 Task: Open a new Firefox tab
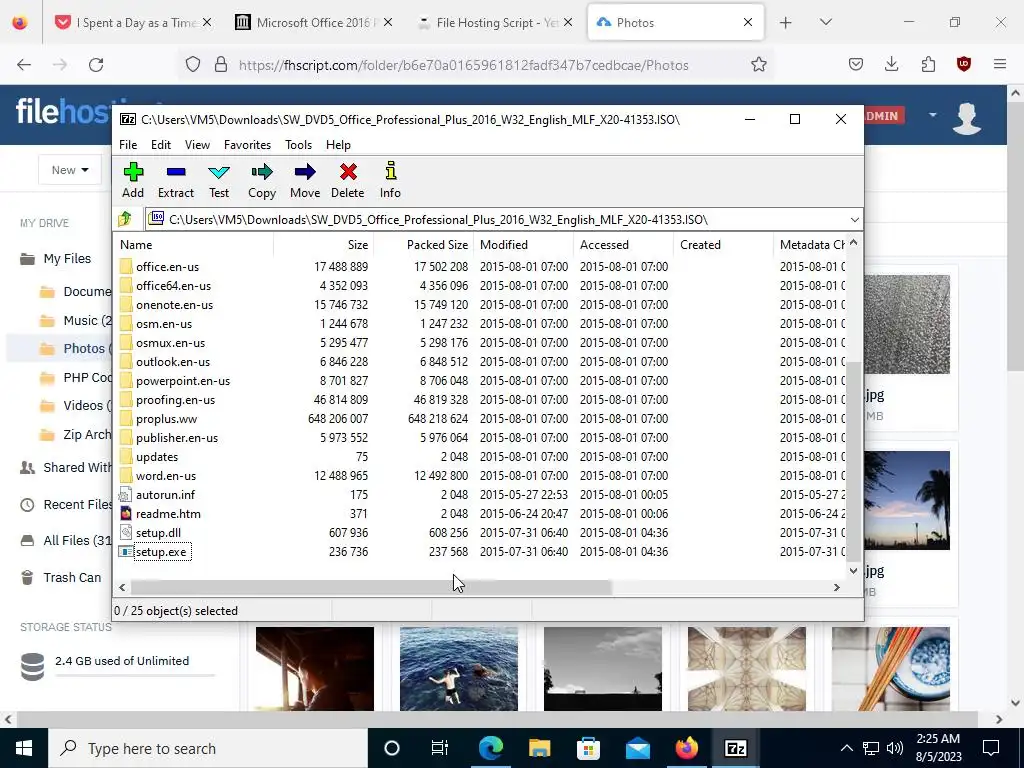(x=786, y=22)
